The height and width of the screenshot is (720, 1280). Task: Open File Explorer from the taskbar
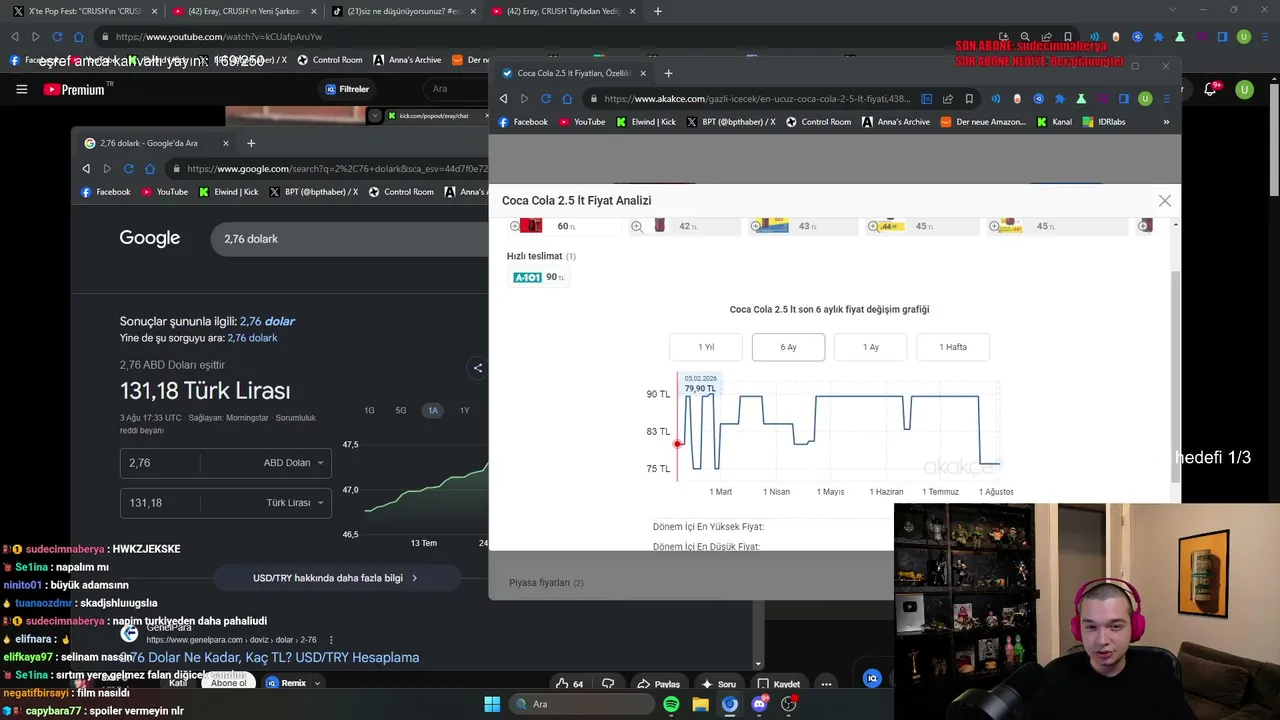point(700,704)
